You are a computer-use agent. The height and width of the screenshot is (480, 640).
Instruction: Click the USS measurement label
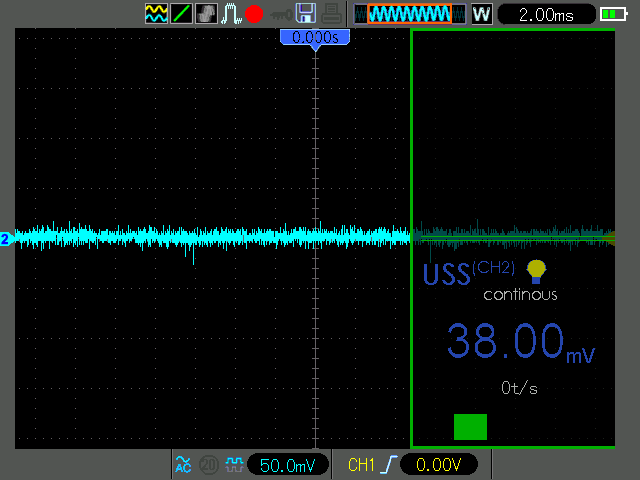point(447,274)
